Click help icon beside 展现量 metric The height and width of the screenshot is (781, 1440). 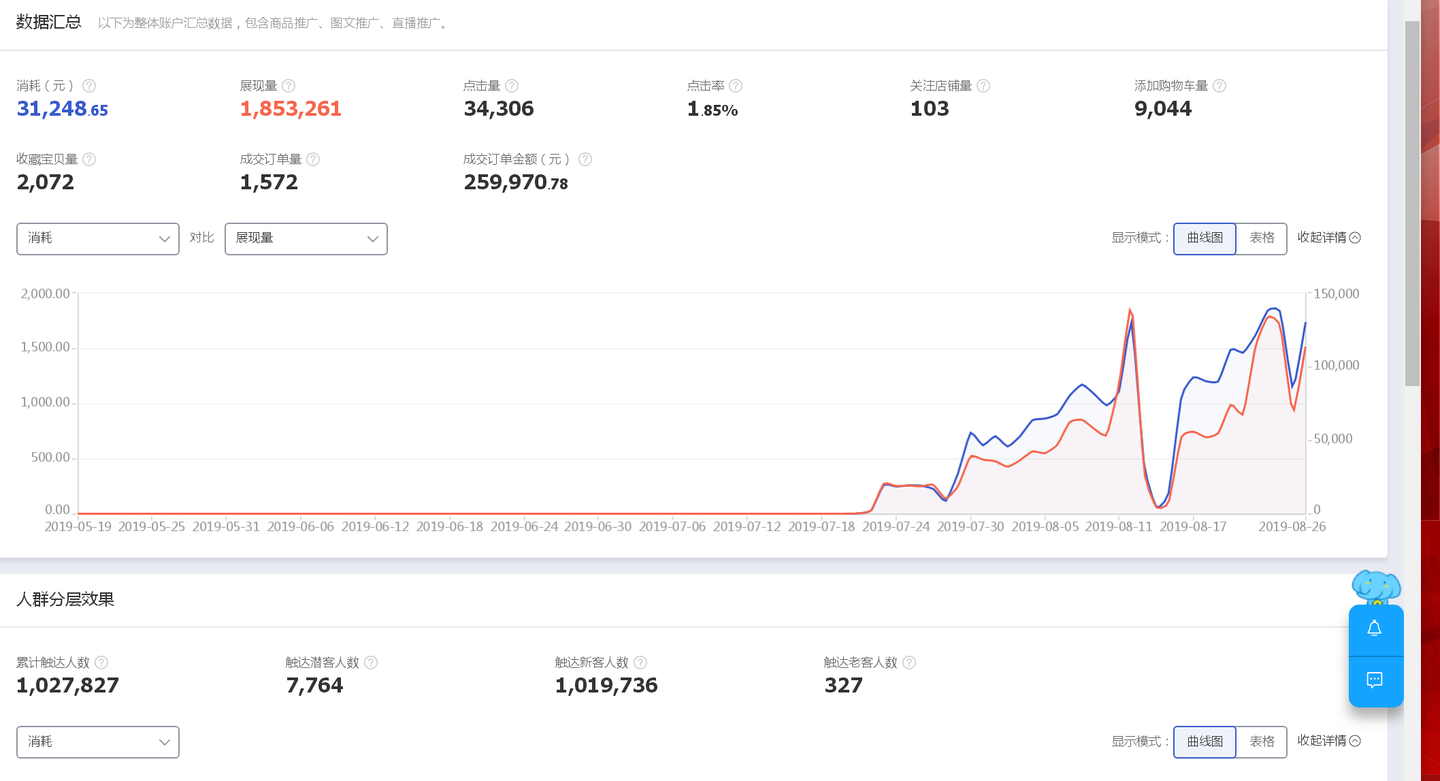pos(288,86)
